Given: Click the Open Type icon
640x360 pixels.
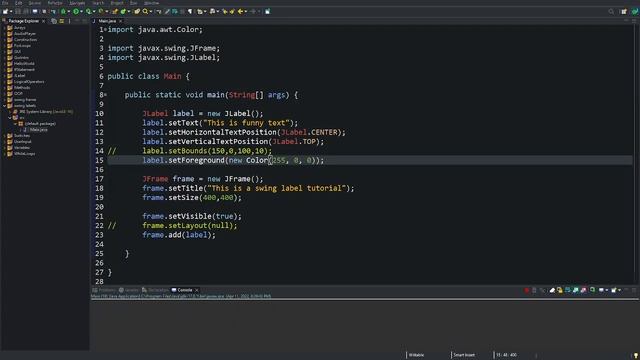Looking at the screenshot, I should point(137,11).
